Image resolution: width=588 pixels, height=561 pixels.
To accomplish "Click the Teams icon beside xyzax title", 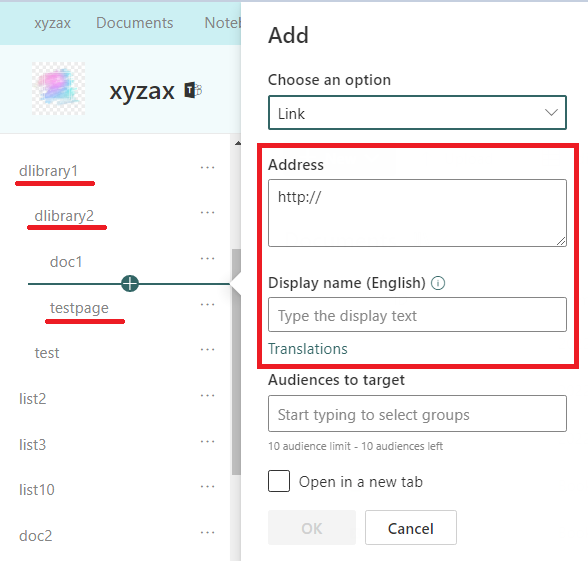I will [x=193, y=90].
